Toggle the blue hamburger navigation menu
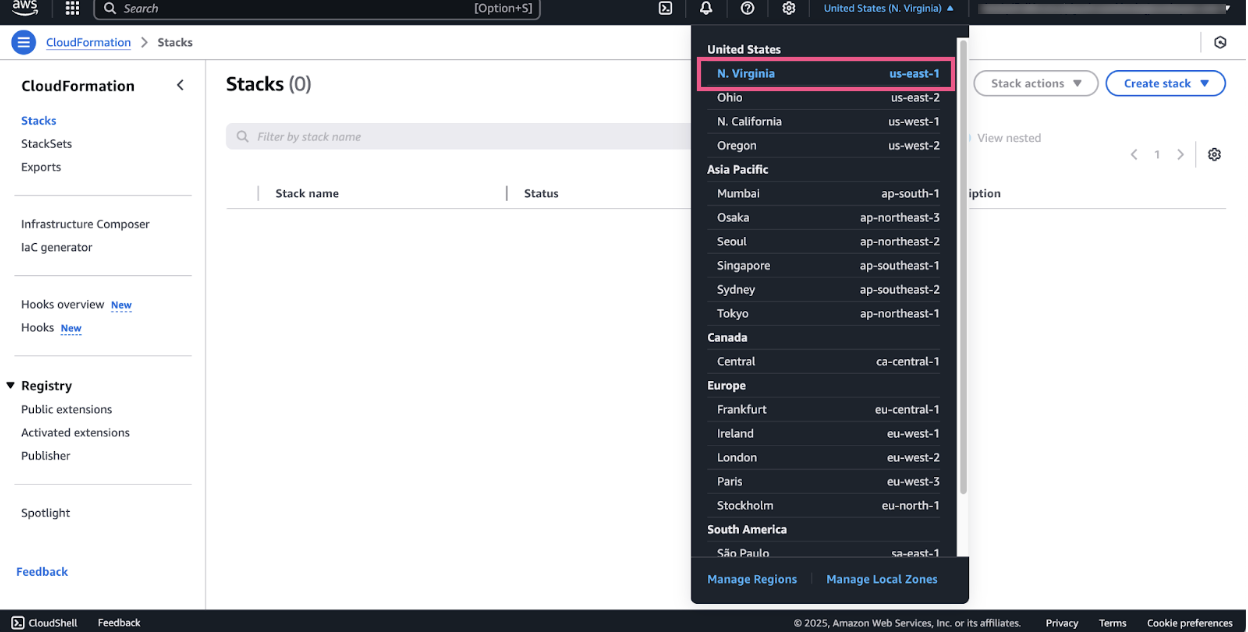1248x632 pixels. [x=23, y=42]
